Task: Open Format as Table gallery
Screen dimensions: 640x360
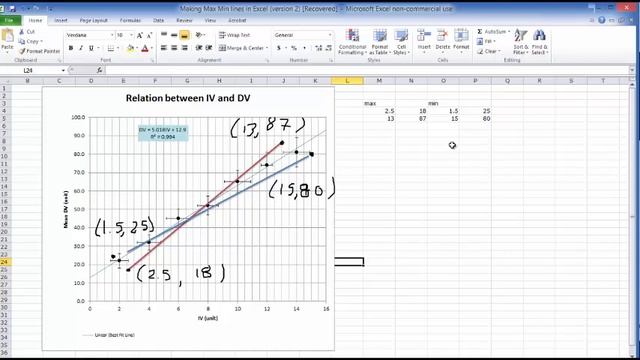Action: tap(380, 42)
